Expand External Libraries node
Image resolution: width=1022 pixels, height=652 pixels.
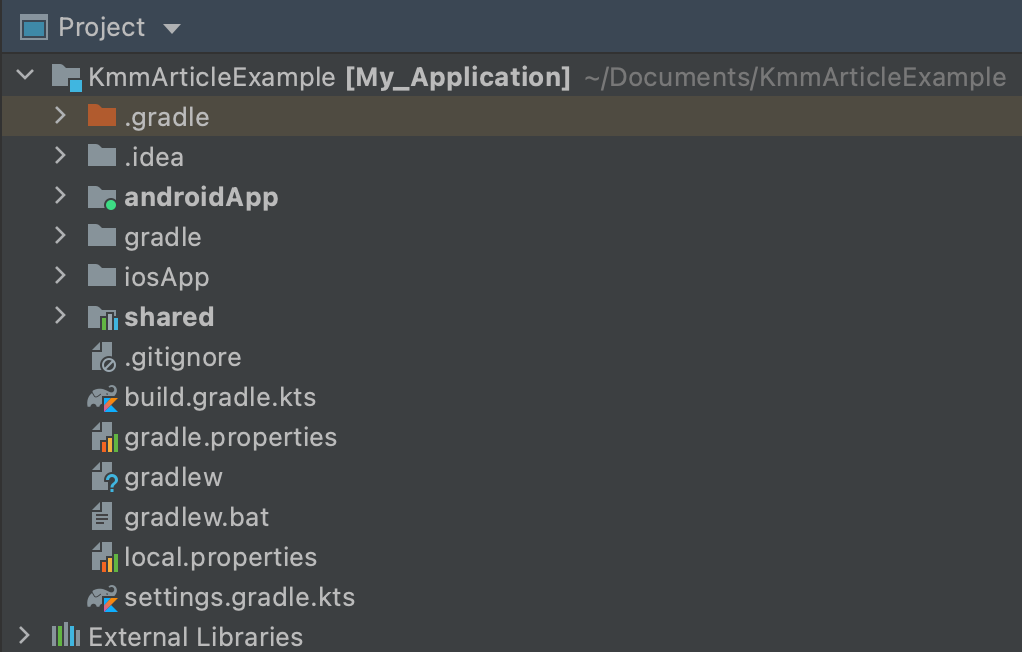click(x=26, y=635)
